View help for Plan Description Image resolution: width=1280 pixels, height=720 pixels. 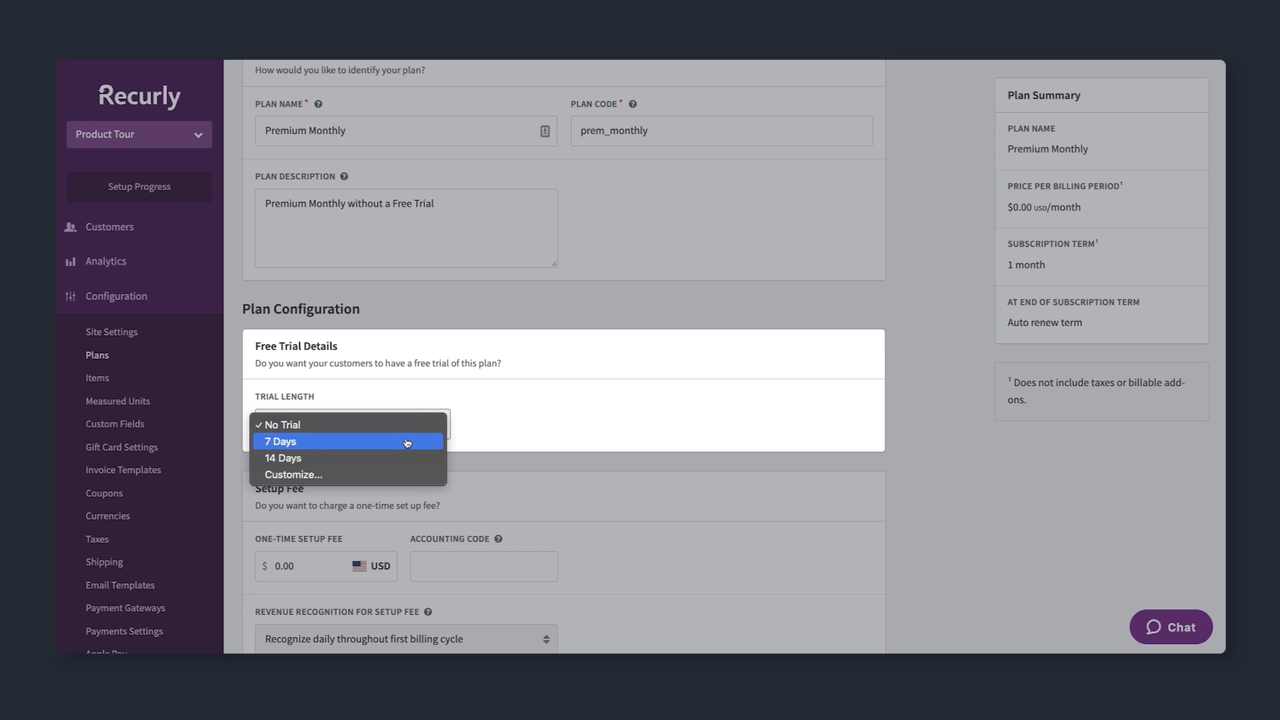click(x=344, y=175)
